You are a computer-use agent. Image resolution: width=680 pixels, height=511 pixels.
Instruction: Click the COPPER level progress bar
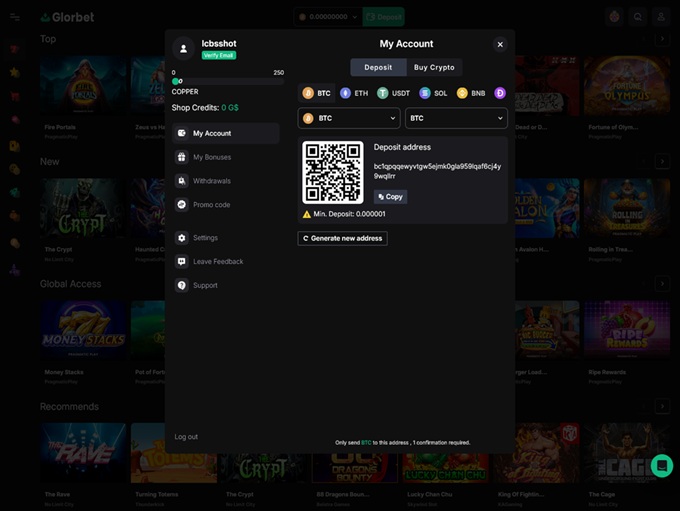click(x=228, y=81)
